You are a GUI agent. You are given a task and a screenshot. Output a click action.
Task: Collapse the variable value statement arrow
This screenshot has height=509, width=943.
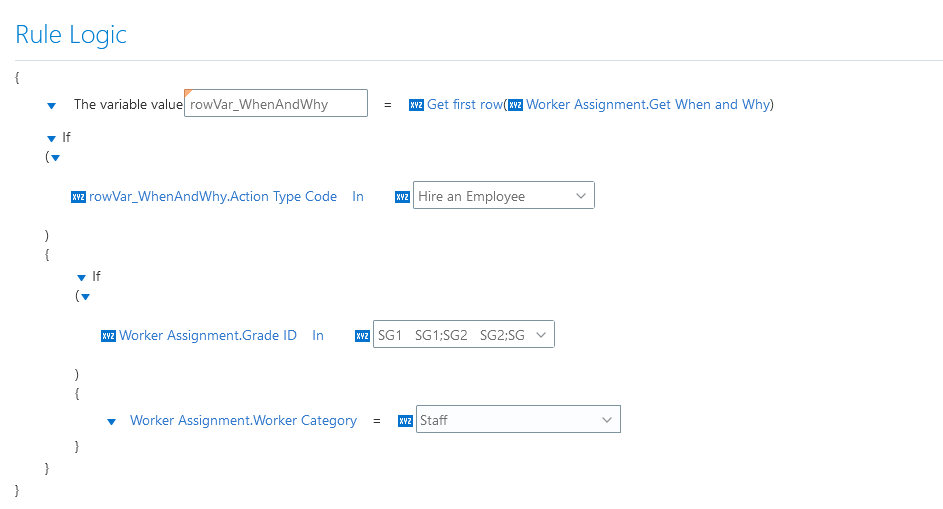pyautogui.click(x=52, y=106)
